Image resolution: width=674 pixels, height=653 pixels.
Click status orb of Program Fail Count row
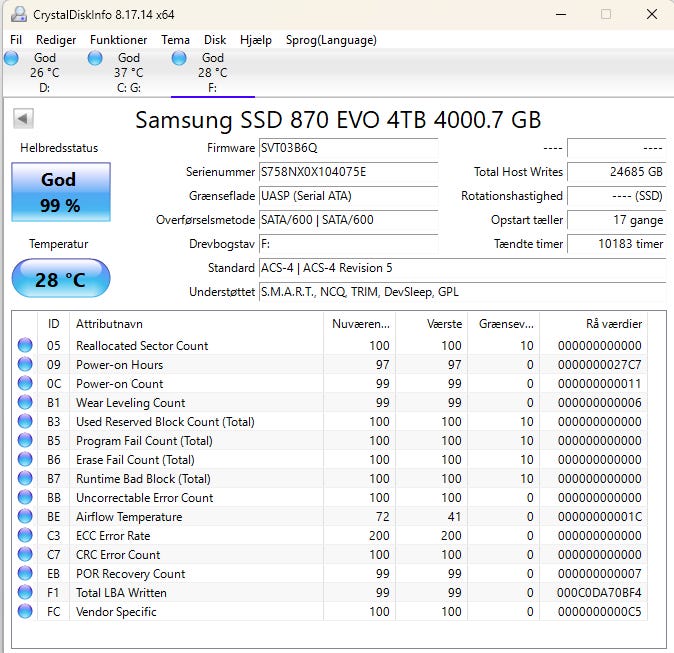click(x=25, y=440)
